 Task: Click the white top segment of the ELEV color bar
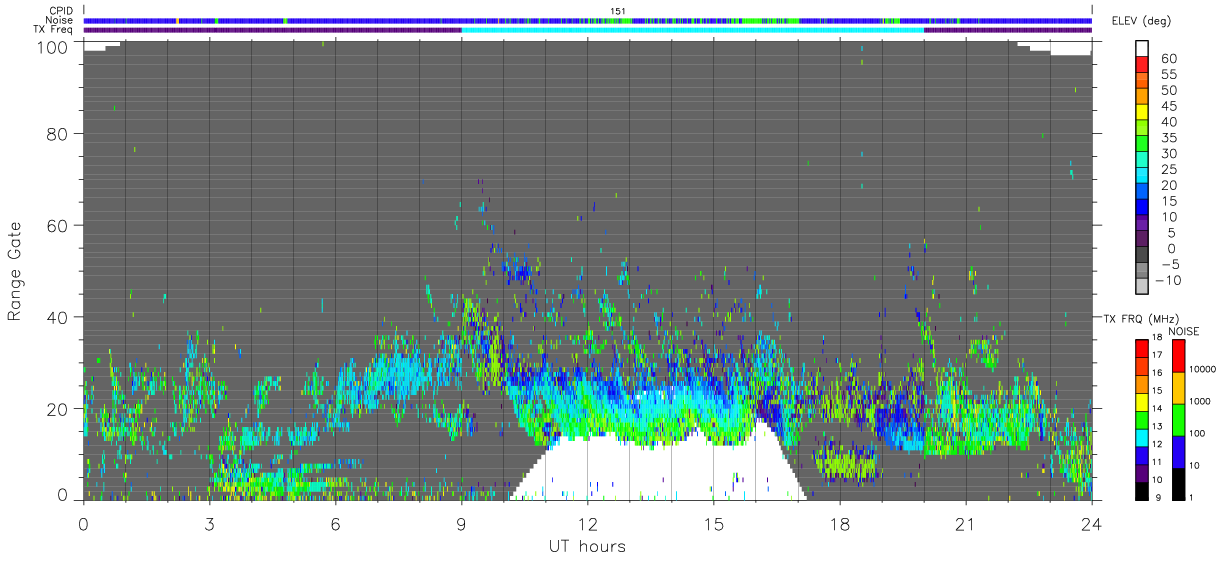1143,50
